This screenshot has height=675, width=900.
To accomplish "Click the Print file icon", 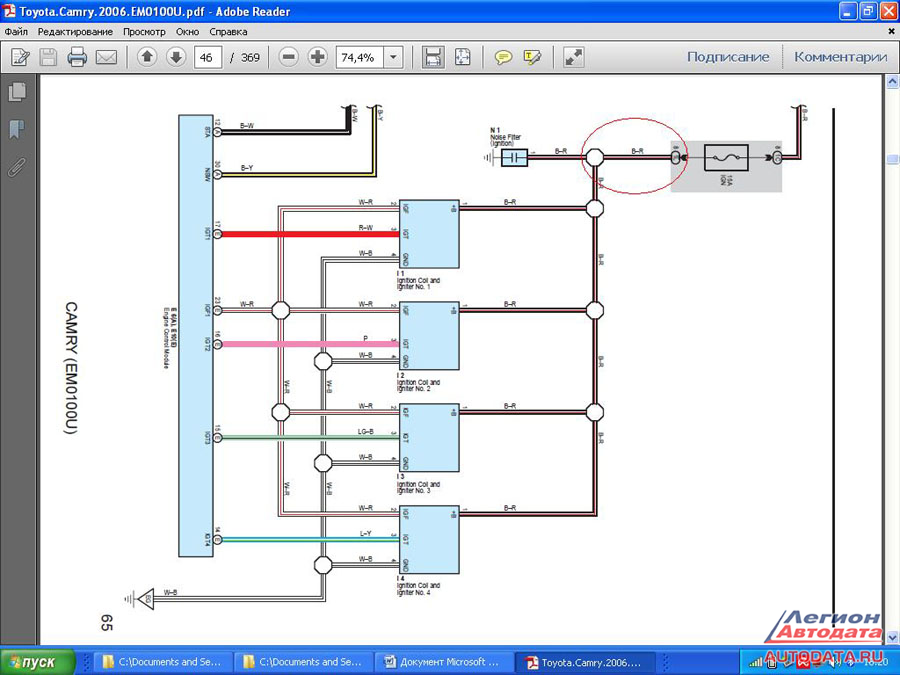I will tap(77, 57).
